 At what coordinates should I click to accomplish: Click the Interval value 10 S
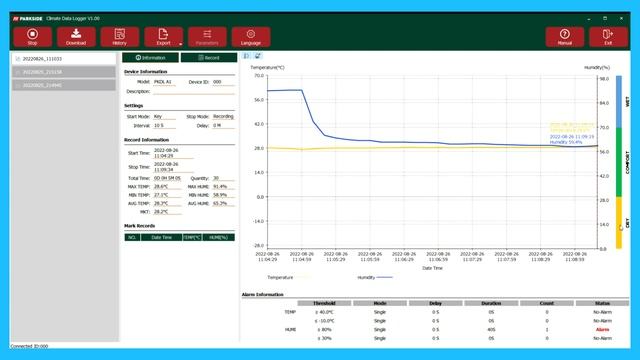[x=164, y=126]
